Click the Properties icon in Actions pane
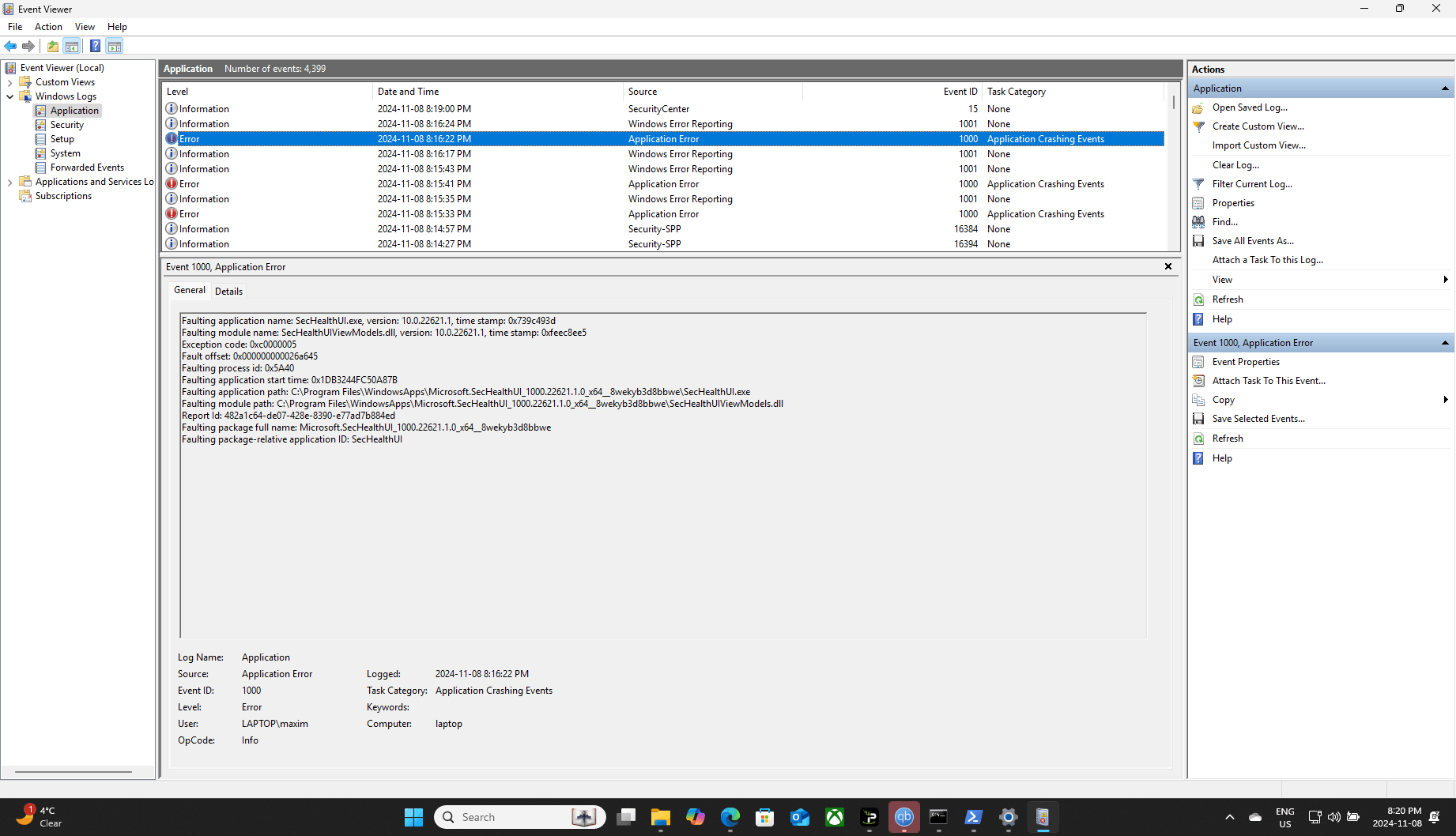1456x836 pixels. coord(1198,203)
